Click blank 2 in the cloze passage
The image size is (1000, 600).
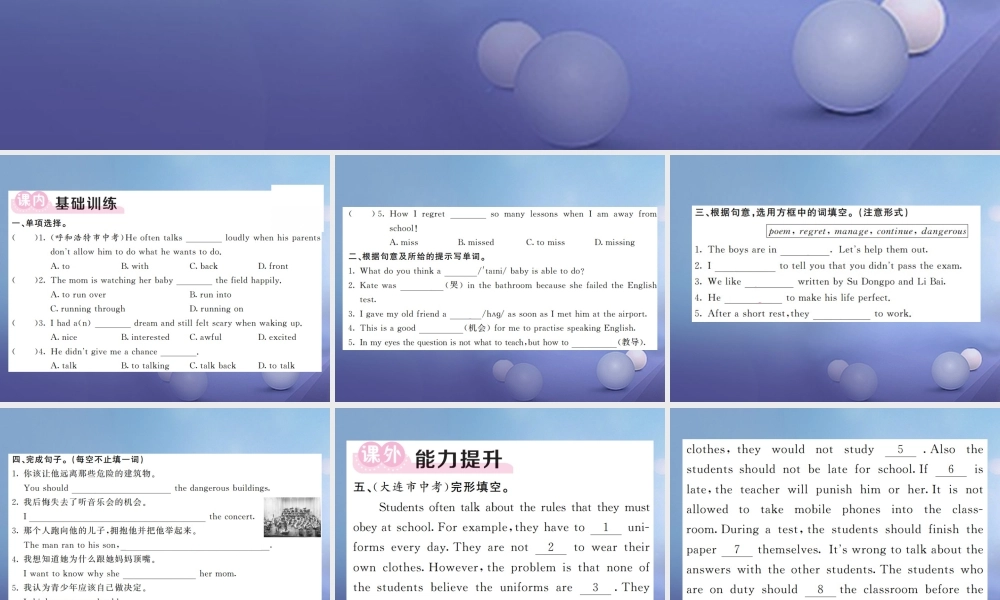point(550,548)
